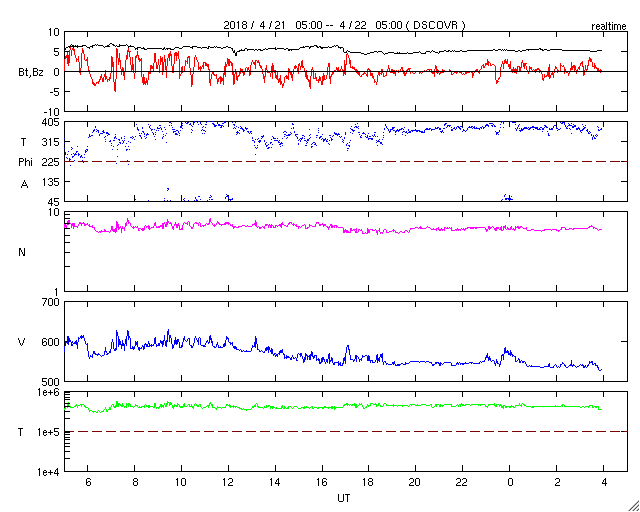Click hour "22" on the UT axis
The width and height of the screenshot is (640, 512).
point(462,482)
